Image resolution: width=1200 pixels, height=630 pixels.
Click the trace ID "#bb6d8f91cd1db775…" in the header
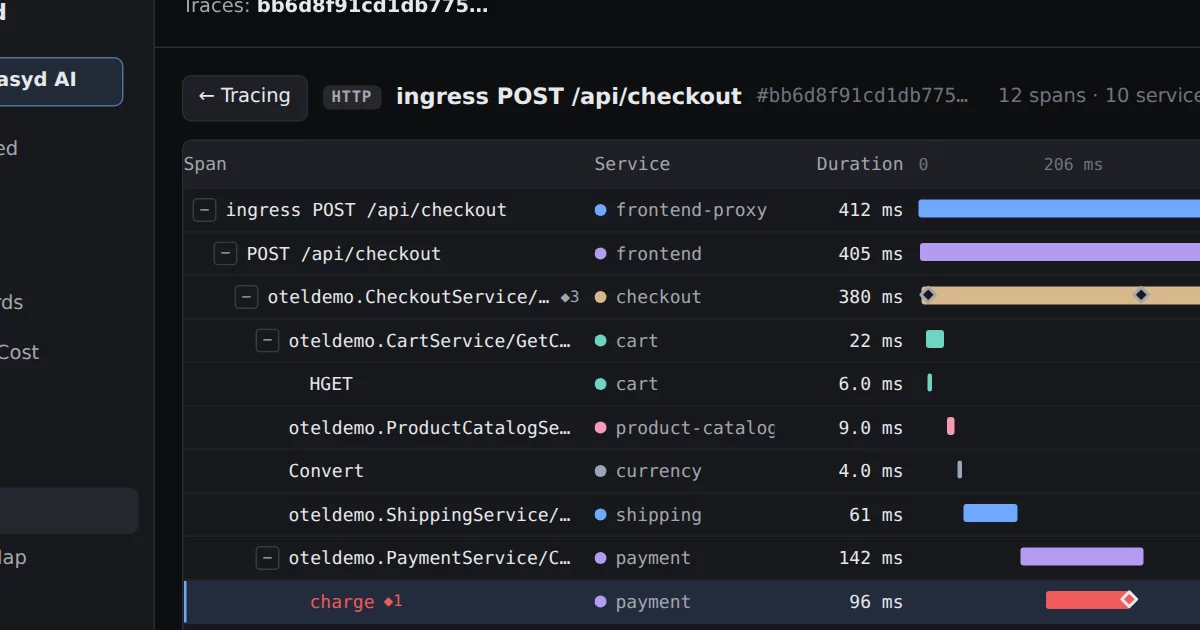pos(863,96)
